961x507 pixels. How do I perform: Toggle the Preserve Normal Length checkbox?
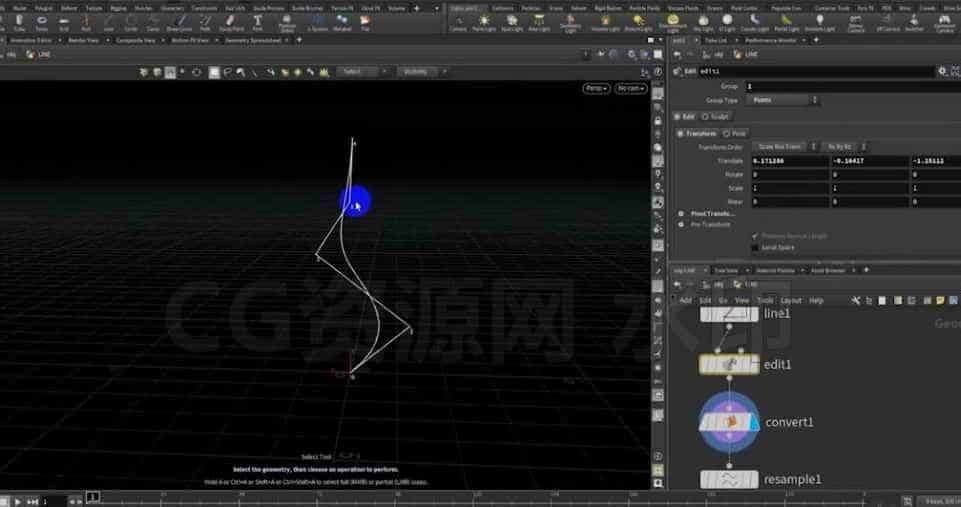coord(755,236)
